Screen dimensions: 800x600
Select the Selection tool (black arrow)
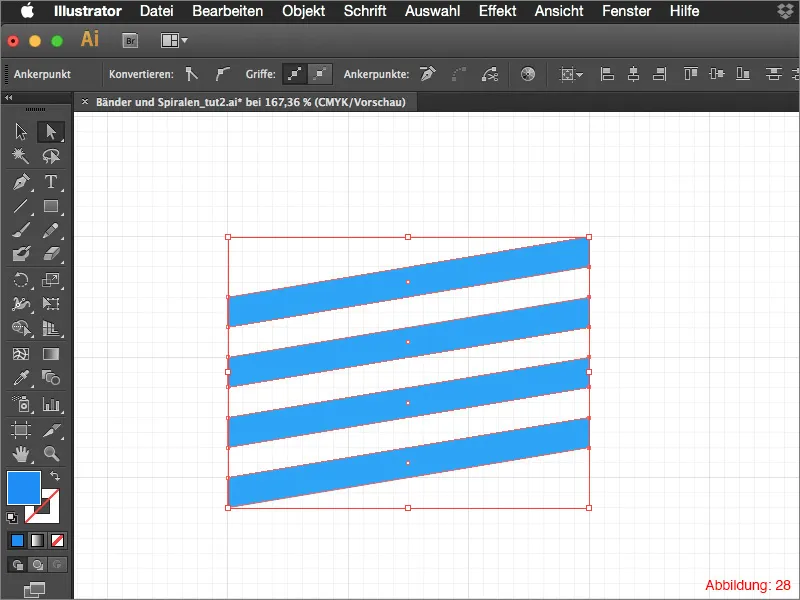(x=21, y=132)
